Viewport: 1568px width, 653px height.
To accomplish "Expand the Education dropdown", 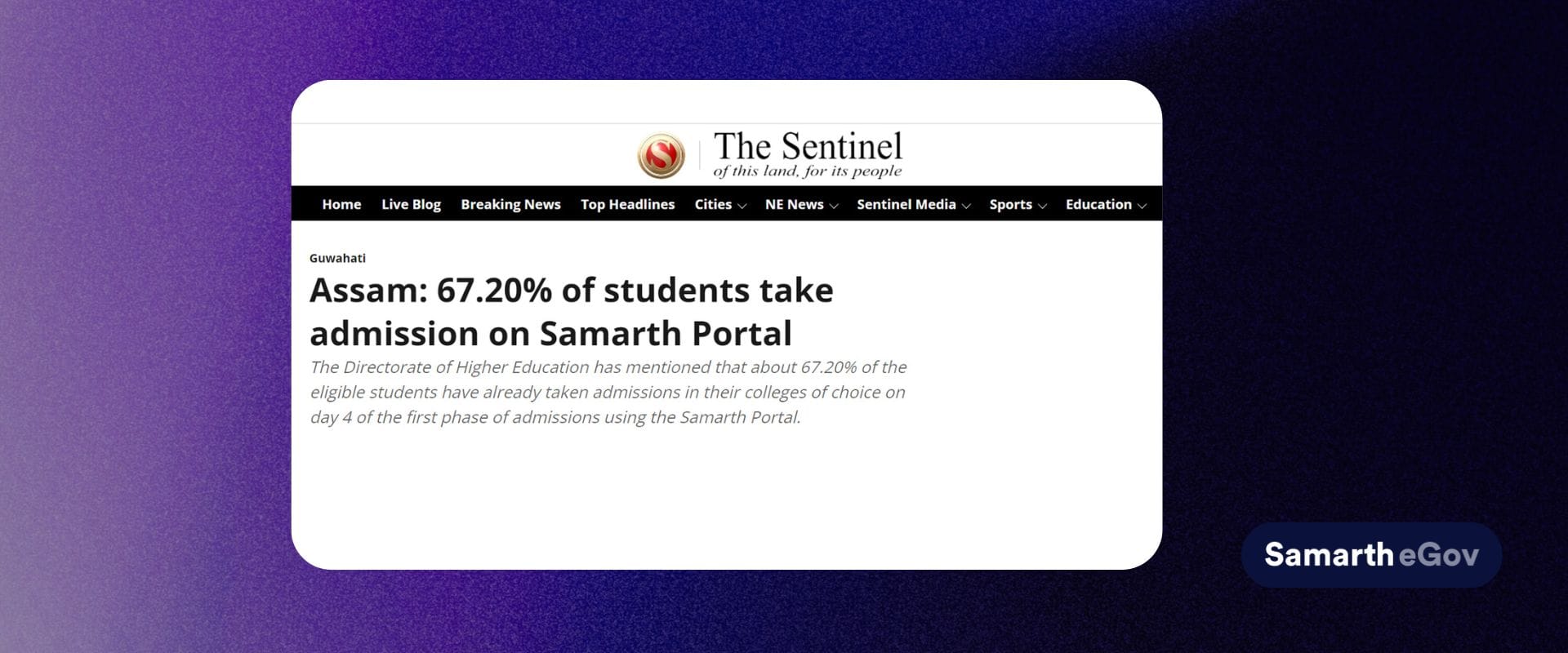I will [1098, 205].
